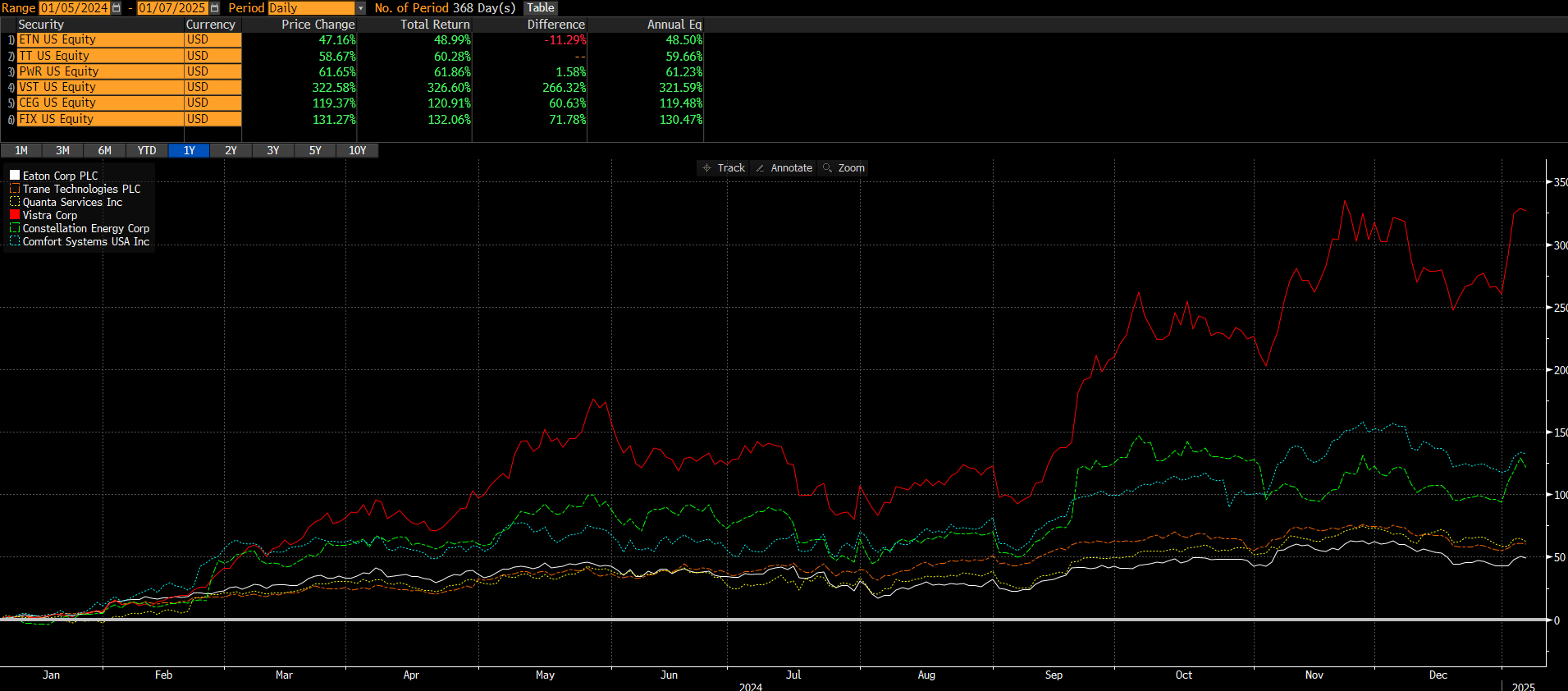Click the Table button
1568x691 pixels.
pyautogui.click(x=540, y=8)
